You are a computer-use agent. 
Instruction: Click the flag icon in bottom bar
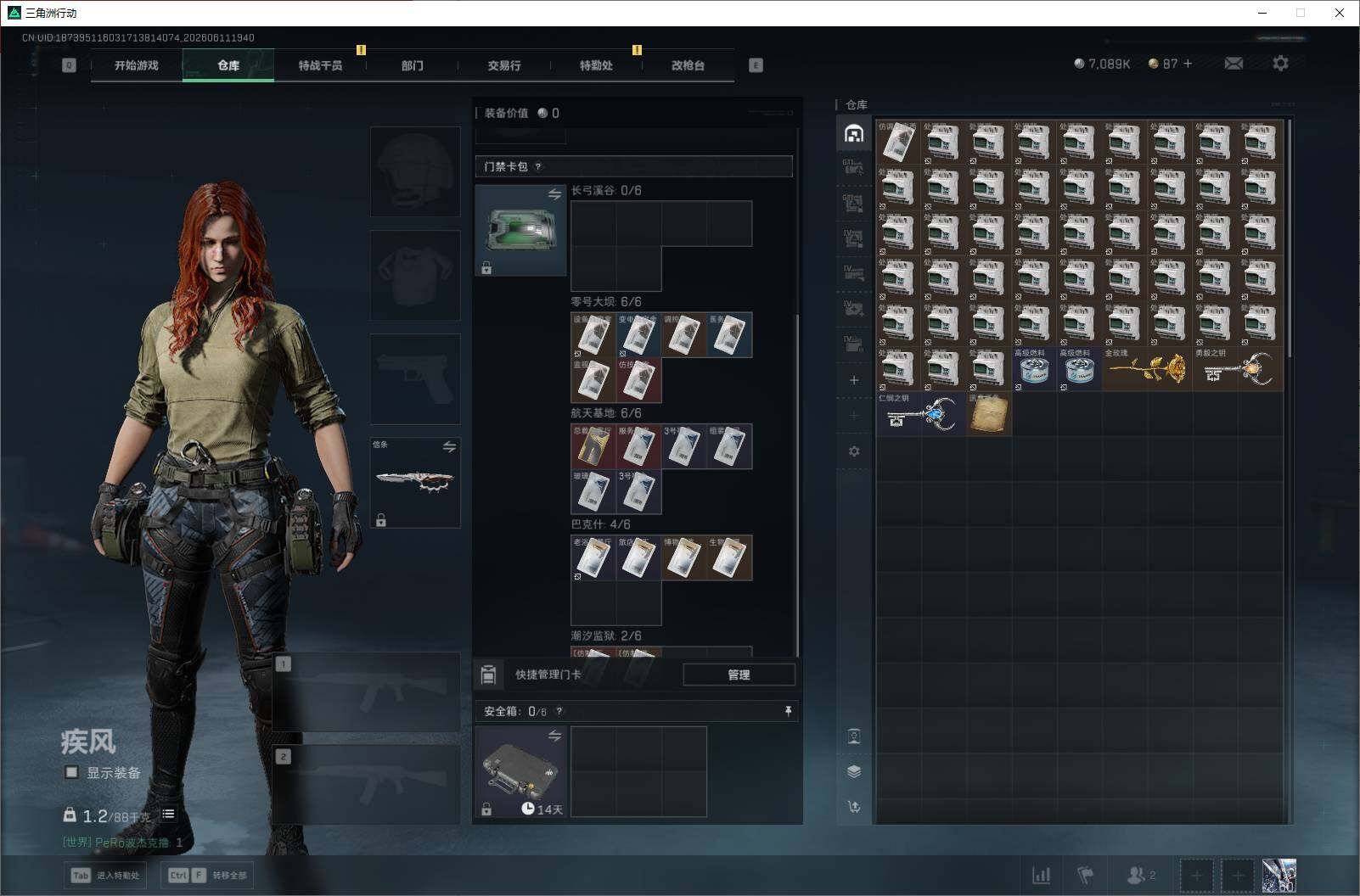click(1086, 875)
